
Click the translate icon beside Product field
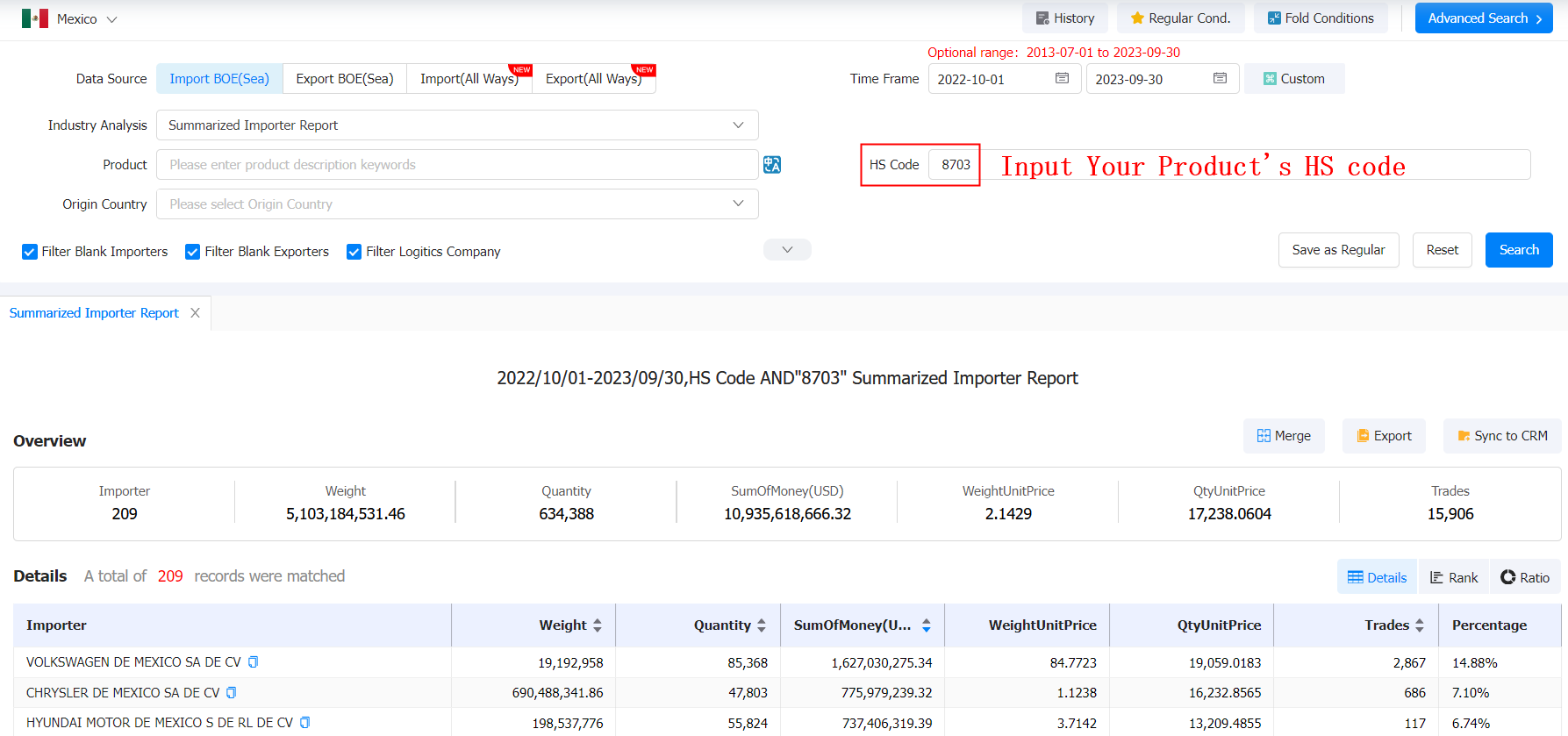click(772, 165)
